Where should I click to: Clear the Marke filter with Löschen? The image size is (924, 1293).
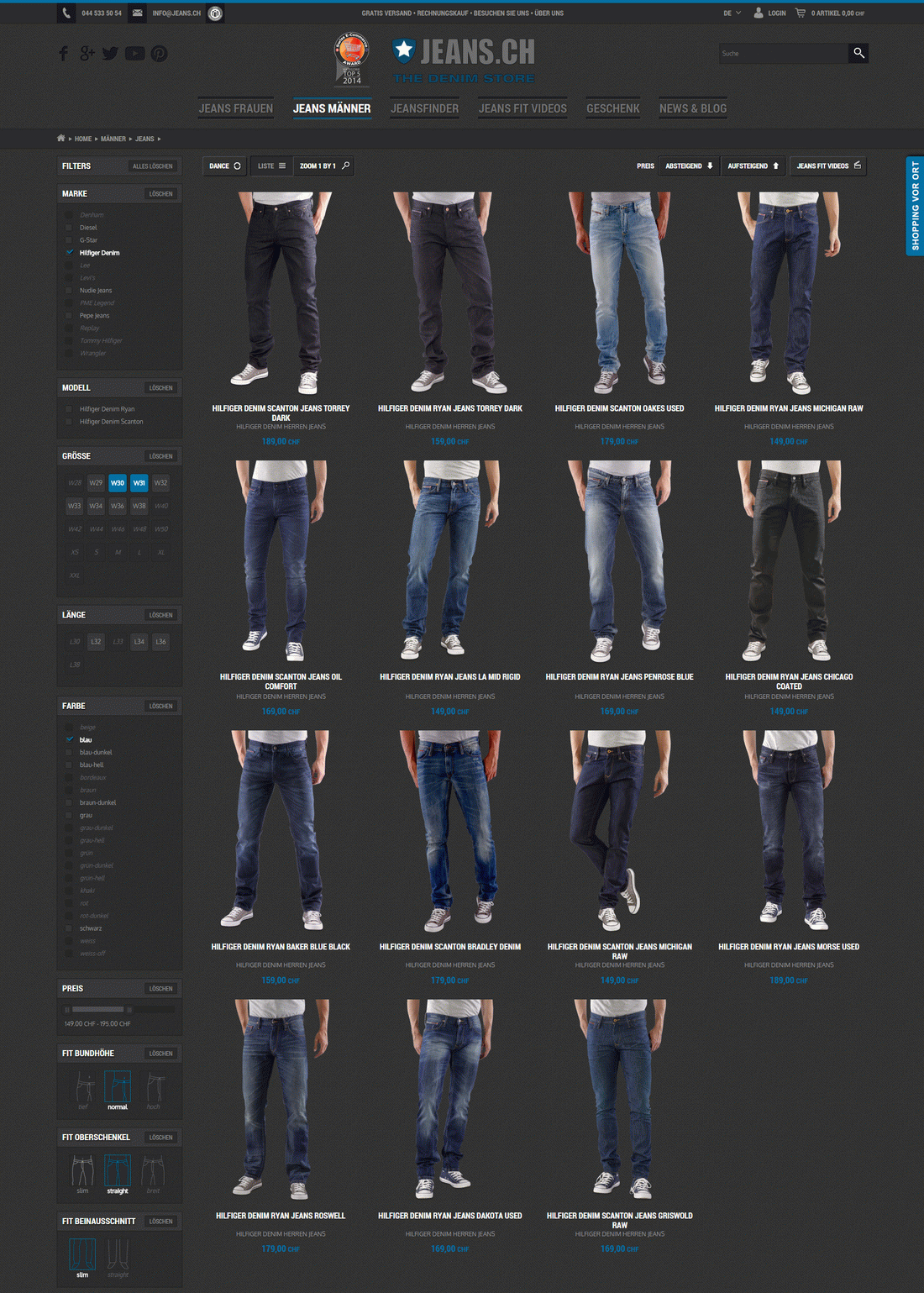coord(161,194)
